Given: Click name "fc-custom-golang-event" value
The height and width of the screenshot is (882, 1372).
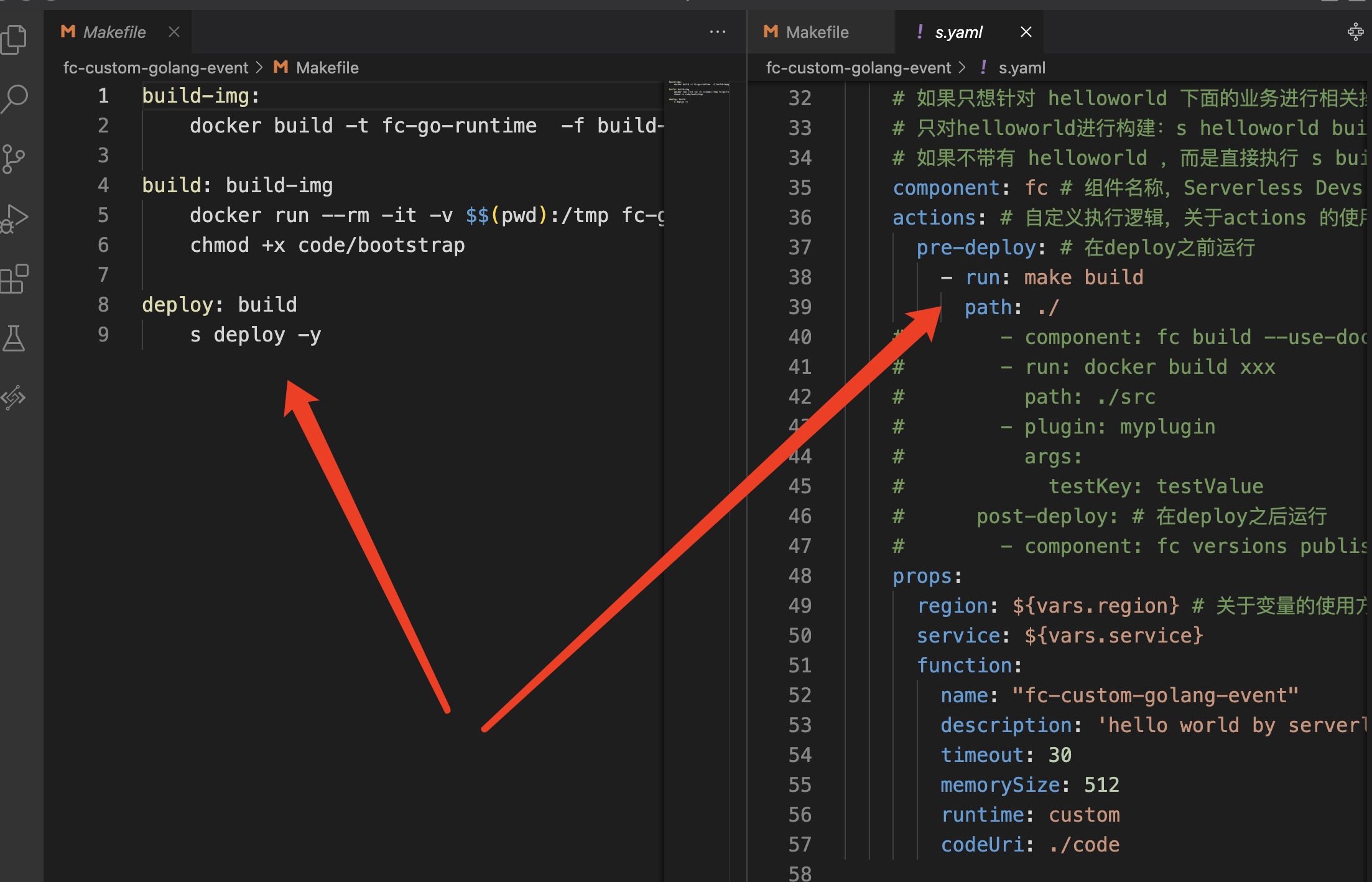Looking at the screenshot, I should point(1155,695).
